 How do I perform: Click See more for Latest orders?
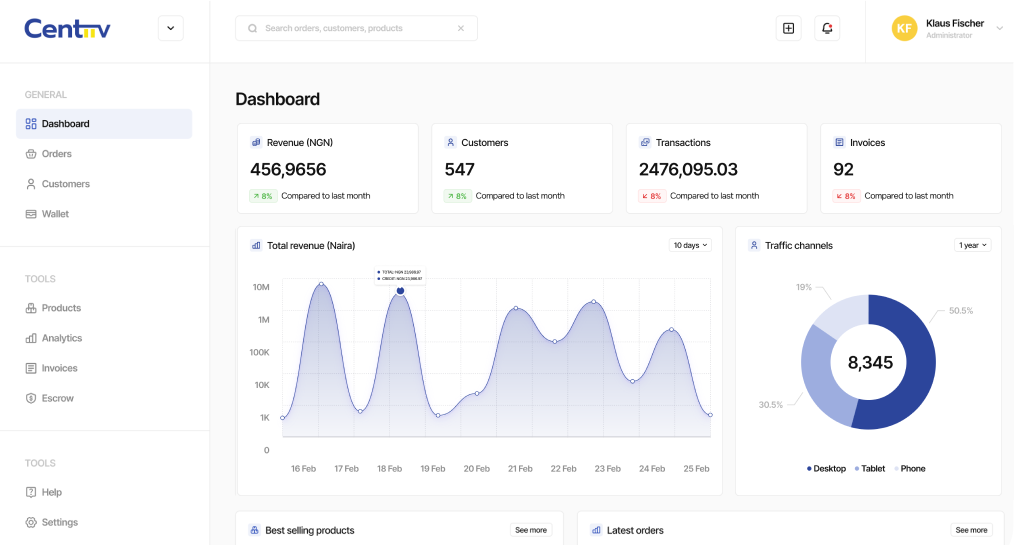[x=970, y=530]
